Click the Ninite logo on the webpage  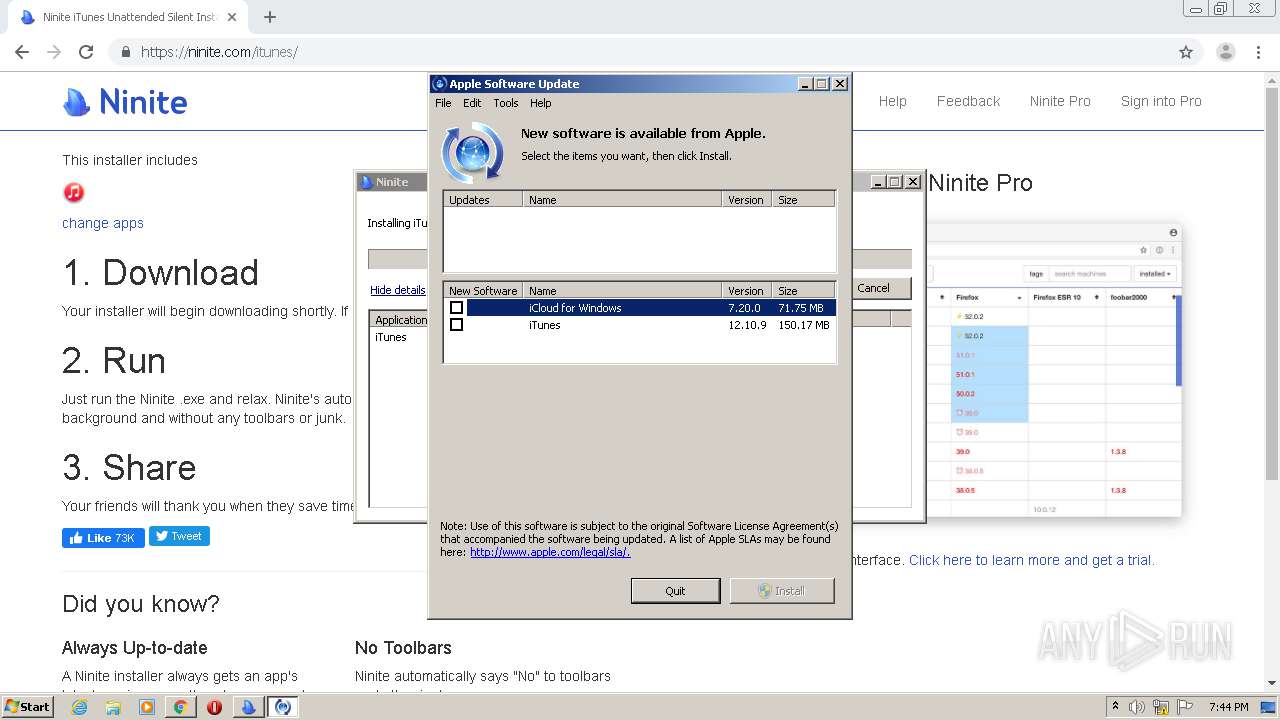(125, 101)
